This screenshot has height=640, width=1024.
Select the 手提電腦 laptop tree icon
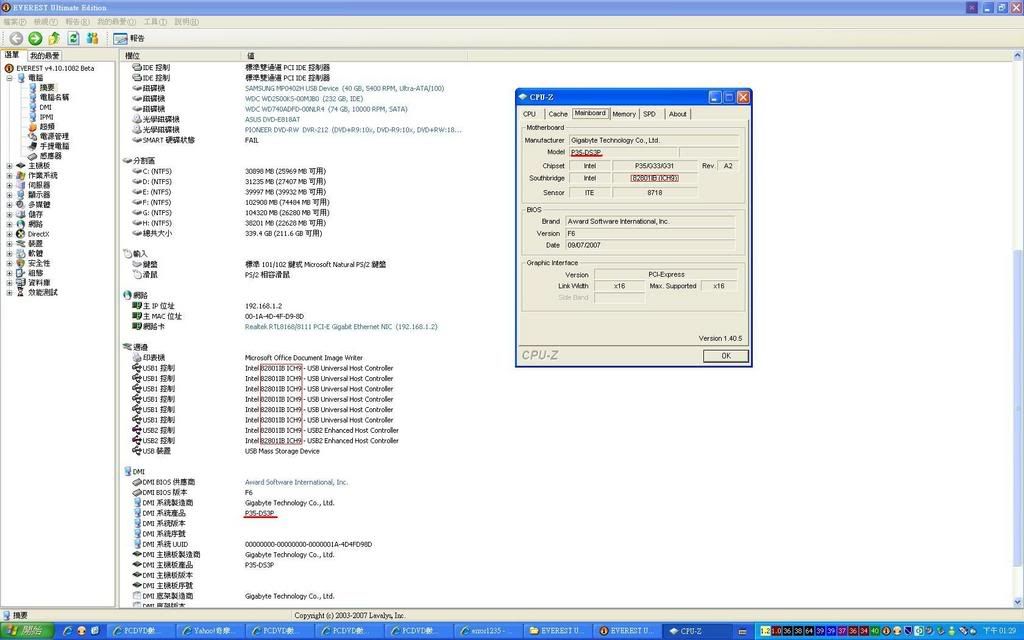pyautogui.click(x=32, y=146)
